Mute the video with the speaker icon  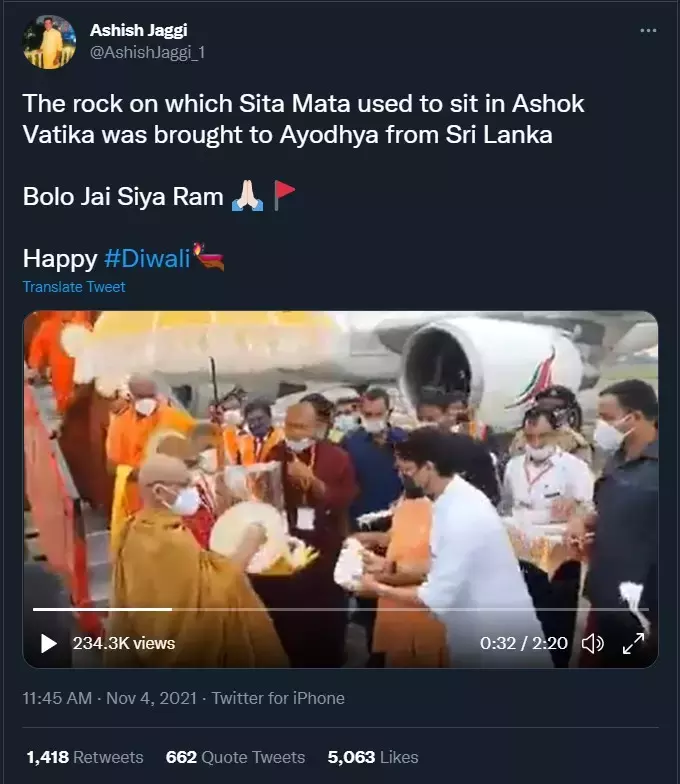coord(592,644)
